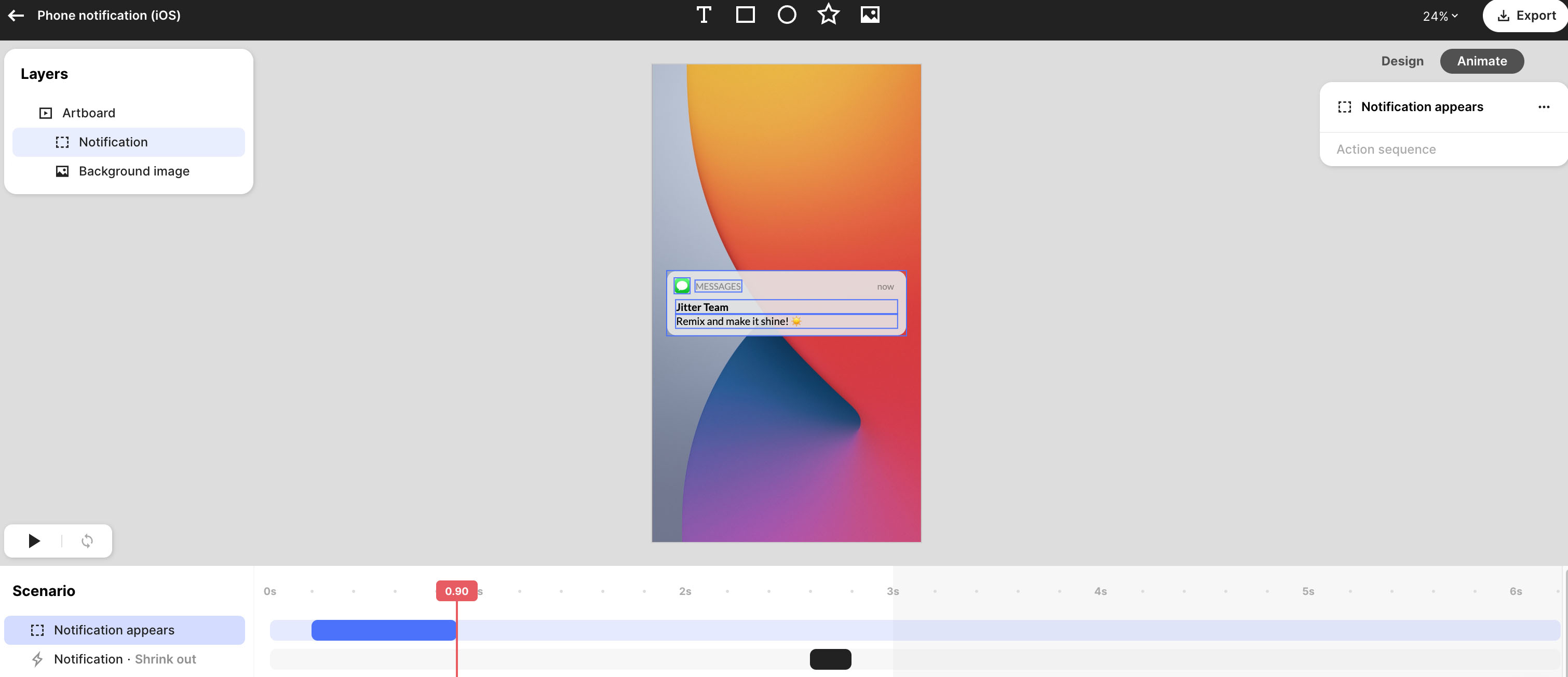Click the black Shrink out timeline block
Viewport: 1568px width, 677px height.
coord(830,659)
